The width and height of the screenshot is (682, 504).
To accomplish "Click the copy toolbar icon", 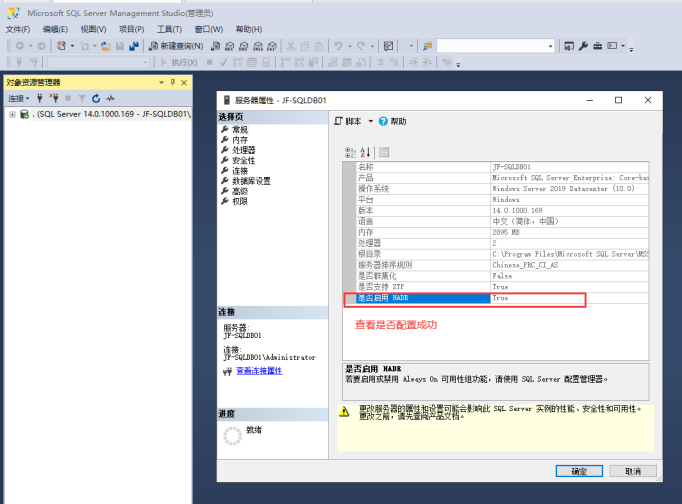I will pyautogui.click(x=305, y=46).
